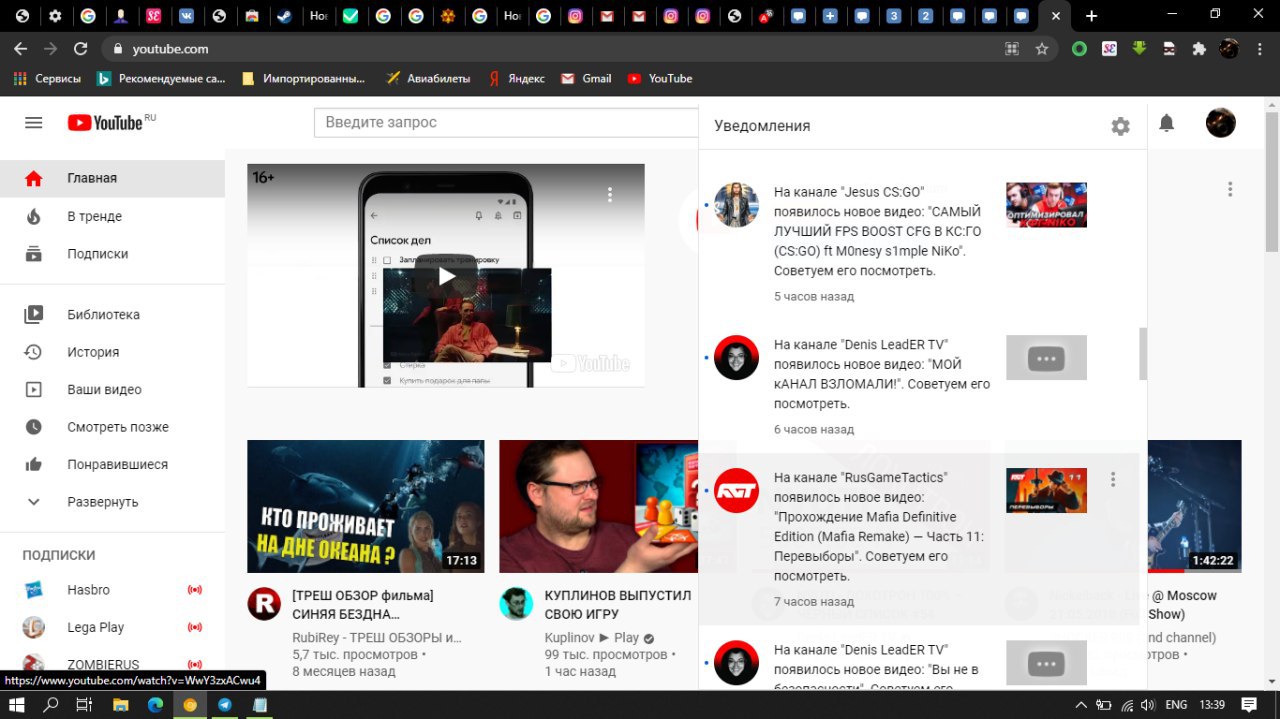This screenshot has width=1280, height=719.
Task: Click Jesus CS:GO avatar in notifications
Action: tap(736, 204)
